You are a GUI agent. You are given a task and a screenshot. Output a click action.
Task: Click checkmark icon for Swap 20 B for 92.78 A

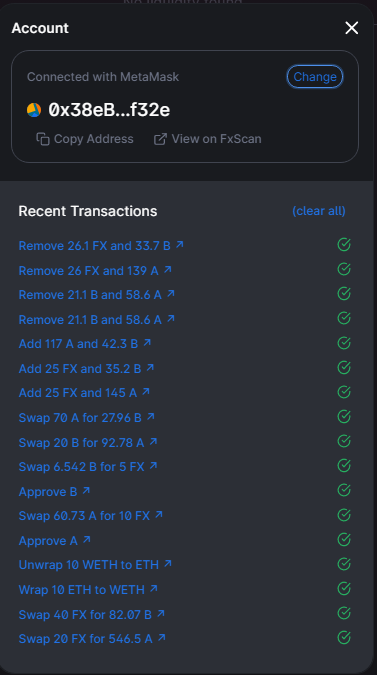click(344, 441)
